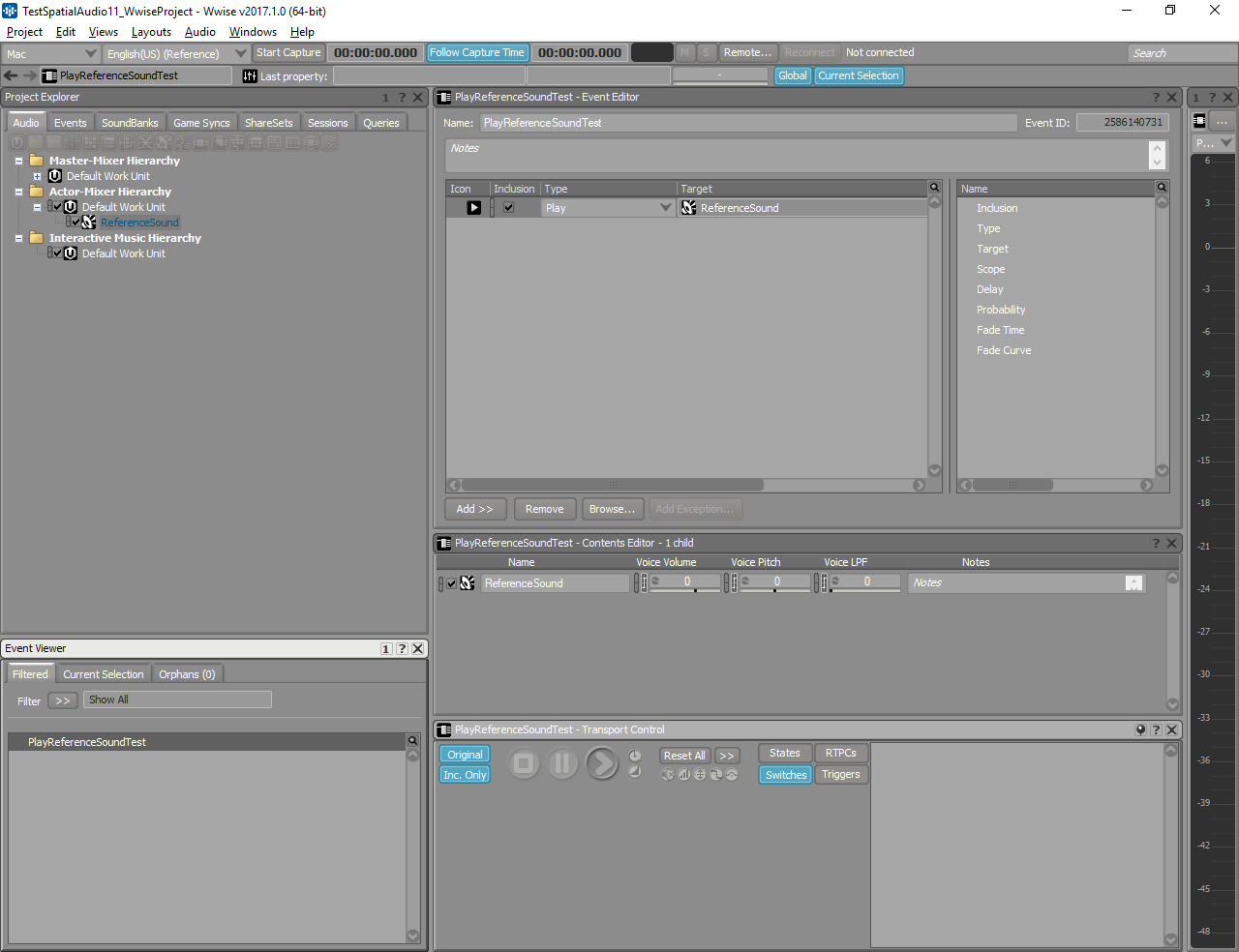Toggle ReferenceSound inclusion checkbox in Contents Editor
The image size is (1239, 952).
pos(451,583)
